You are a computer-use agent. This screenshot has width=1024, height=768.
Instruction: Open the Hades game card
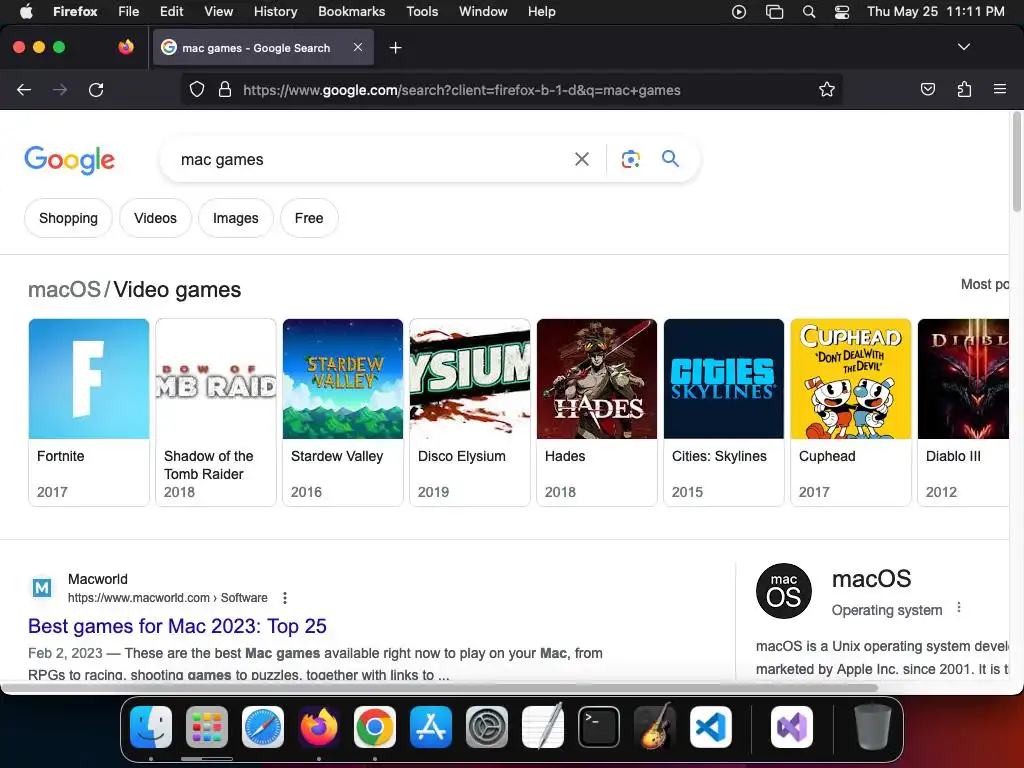pyautogui.click(x=597, y=412)
